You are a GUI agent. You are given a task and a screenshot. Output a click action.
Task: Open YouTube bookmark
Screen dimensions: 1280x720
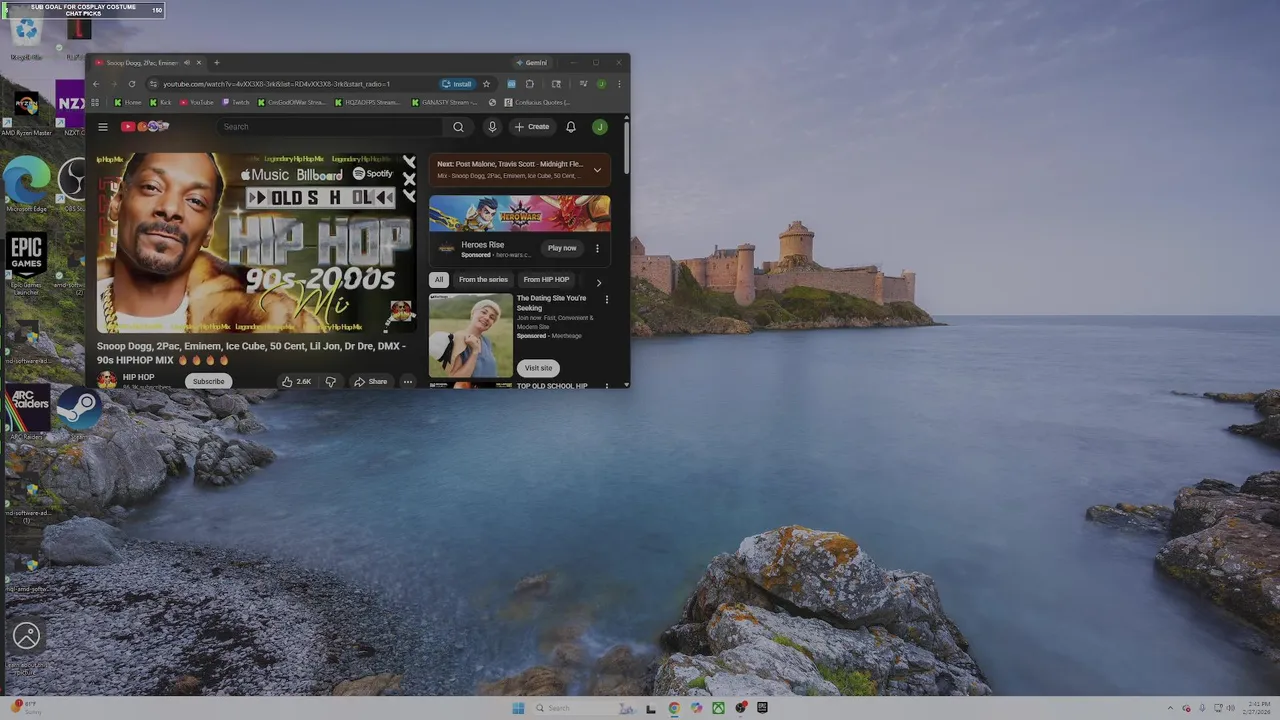point(197,102)
